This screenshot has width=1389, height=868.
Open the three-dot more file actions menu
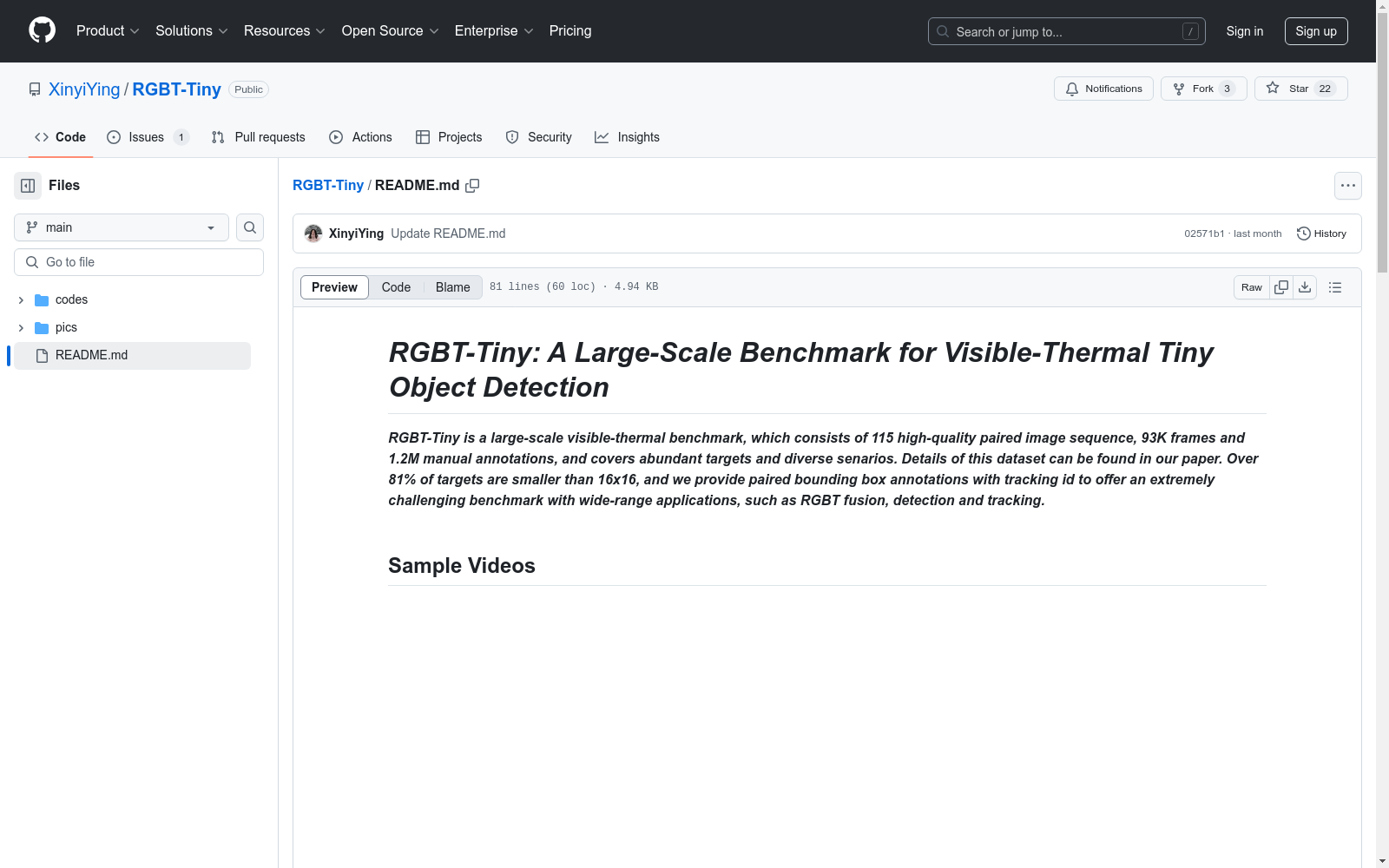pos(1347,186)
